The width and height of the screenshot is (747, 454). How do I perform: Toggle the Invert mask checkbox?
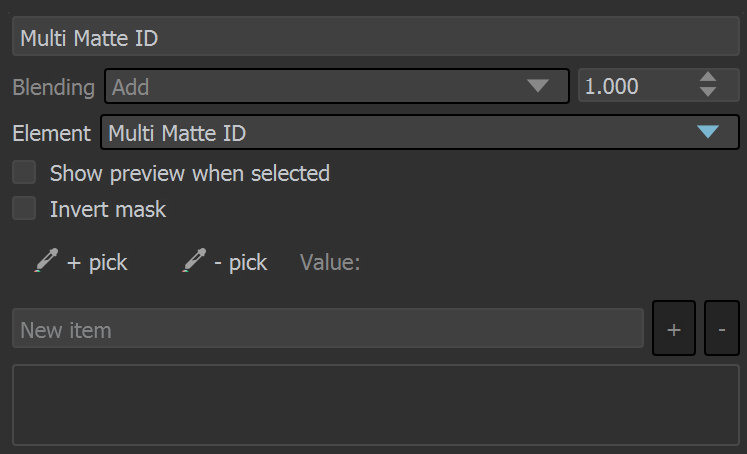point(24,208)
